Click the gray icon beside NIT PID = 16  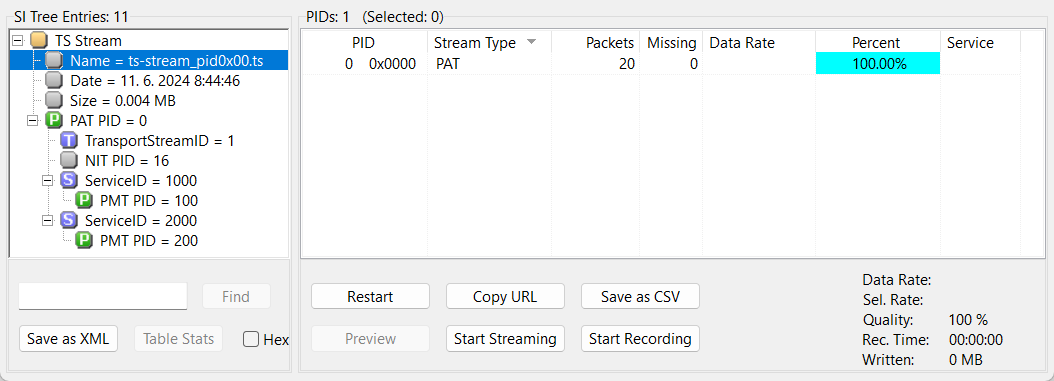tap(69, 161)
